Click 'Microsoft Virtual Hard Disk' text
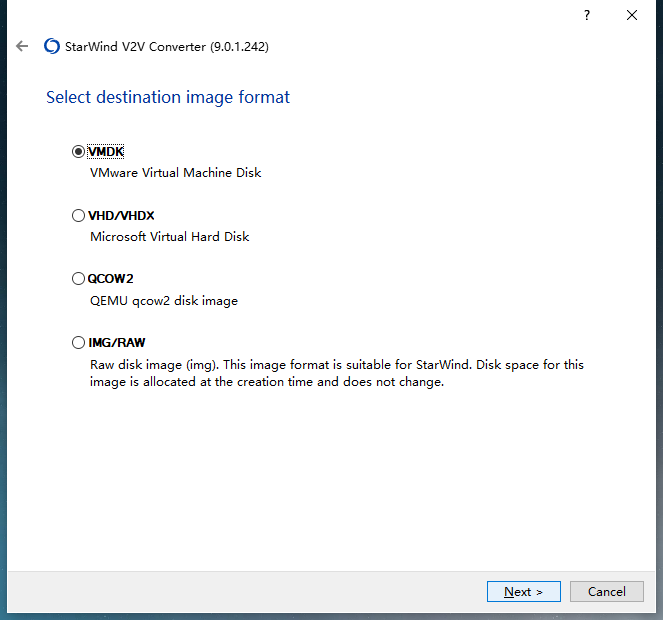 pos(170,236)
